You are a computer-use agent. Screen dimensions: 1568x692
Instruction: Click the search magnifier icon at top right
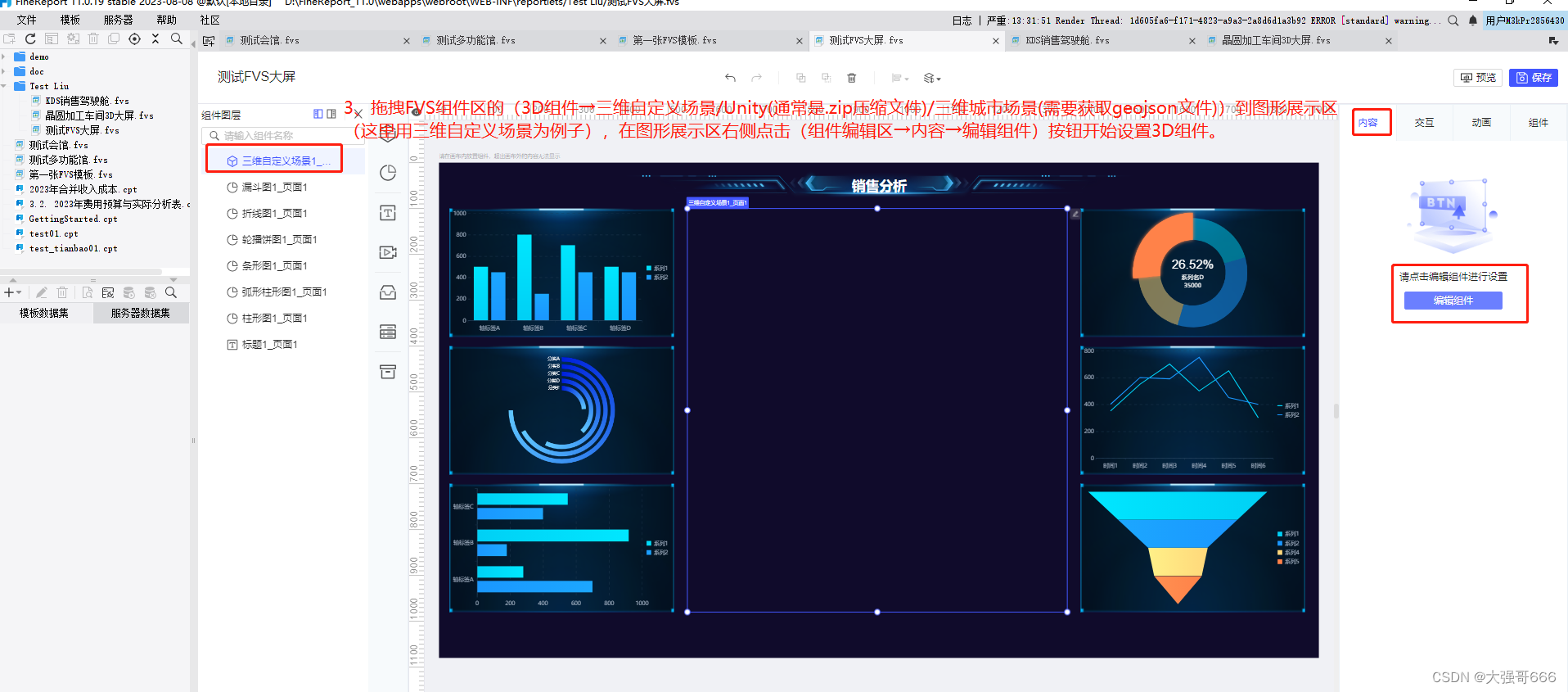1453,20
